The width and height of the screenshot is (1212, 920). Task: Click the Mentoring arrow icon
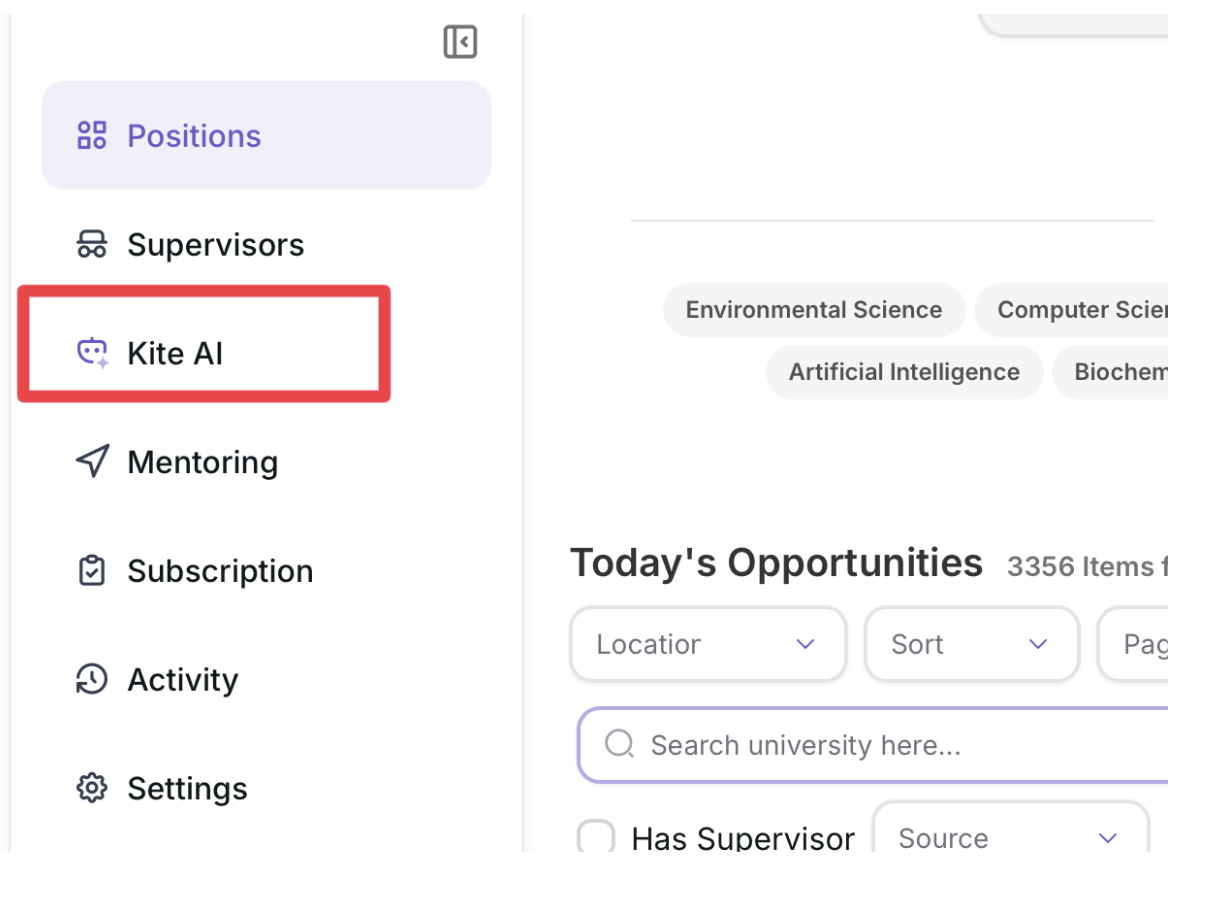(92, 461)
